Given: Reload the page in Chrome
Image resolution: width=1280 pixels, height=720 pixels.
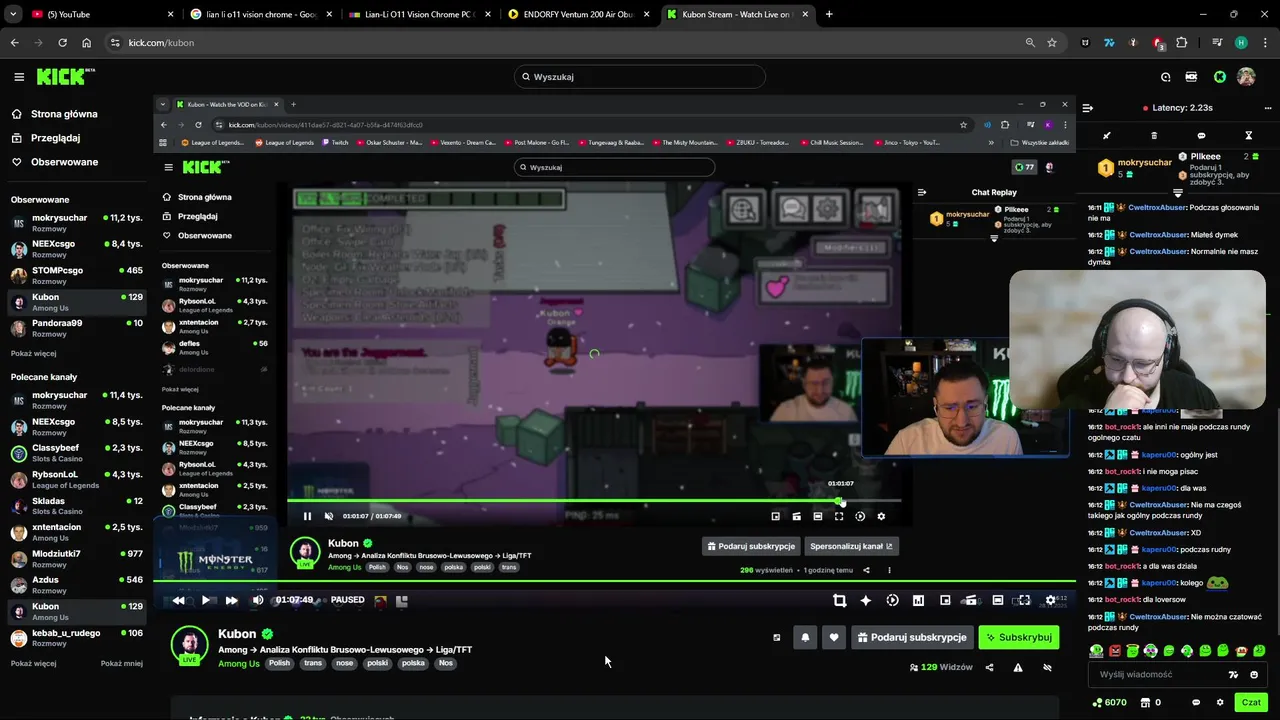Looking at the screenshot, I should point(62,43).
